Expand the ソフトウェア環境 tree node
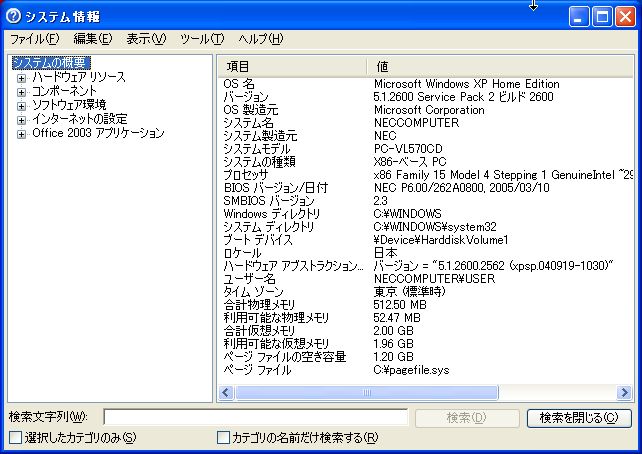 point(21,105)
